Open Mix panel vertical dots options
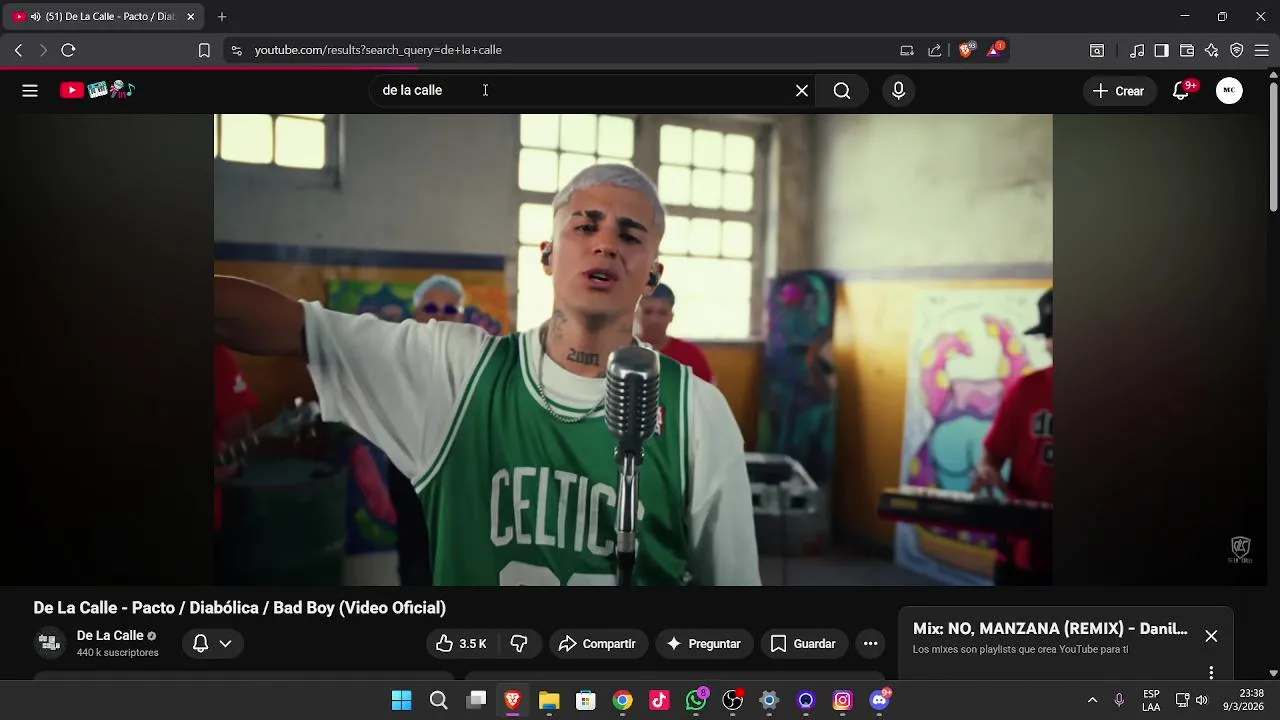The height and width of the screenshot is (720, 1280). (x=1211, y=672)
